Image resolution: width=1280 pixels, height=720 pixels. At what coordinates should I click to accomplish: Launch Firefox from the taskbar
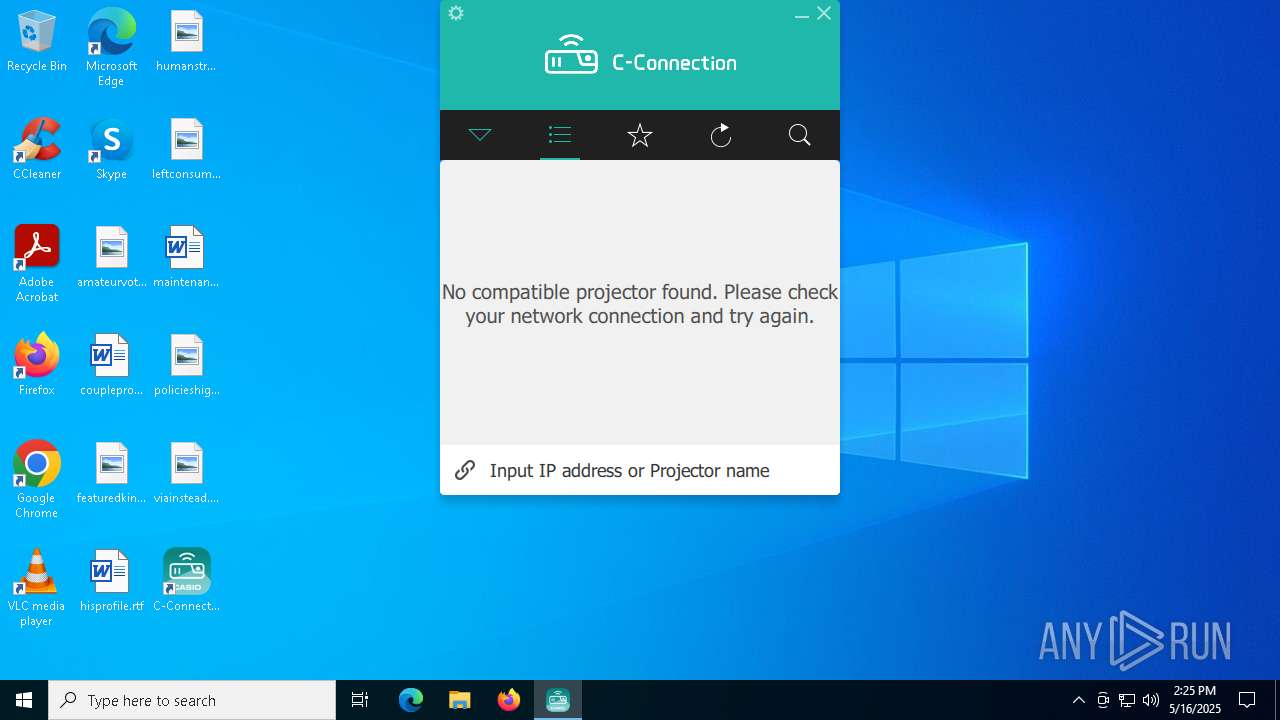pos(509,700)
